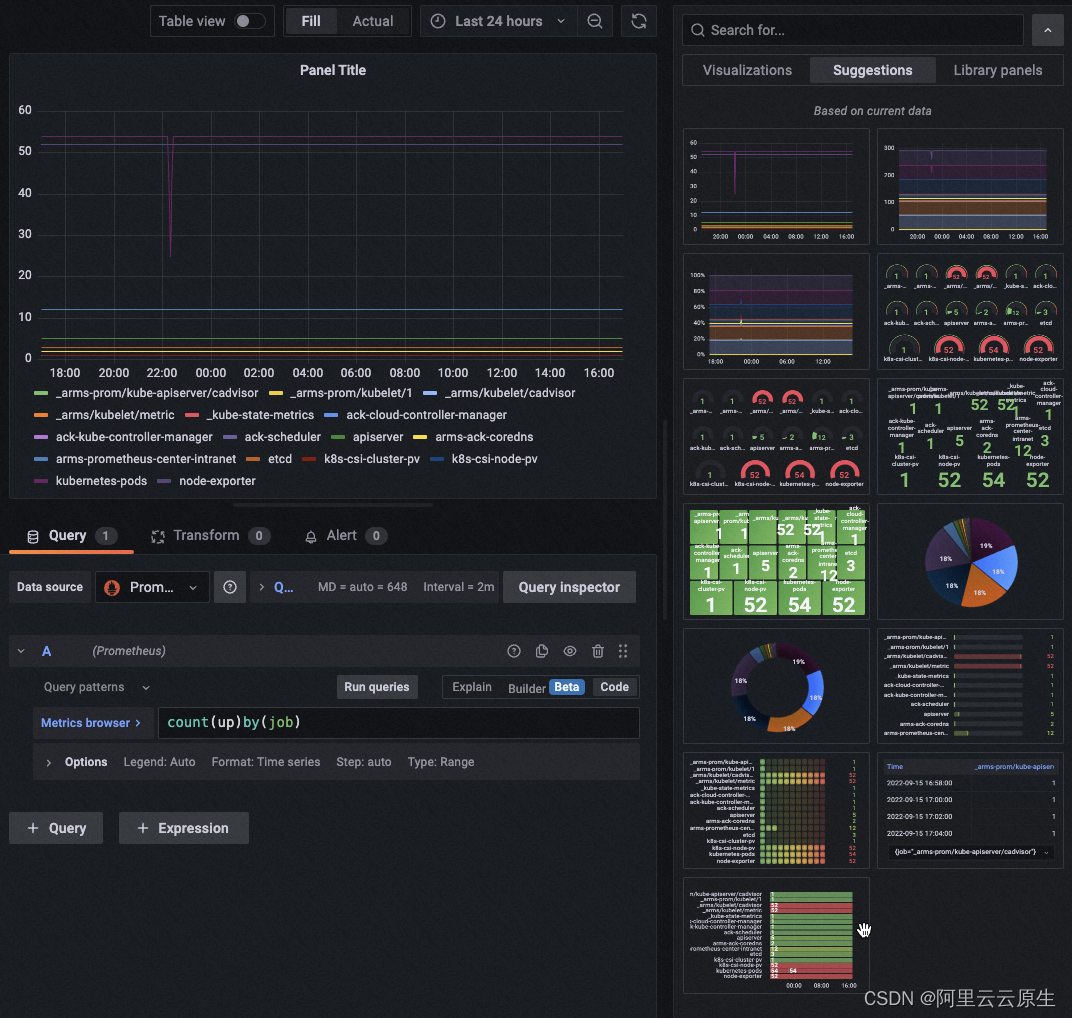1072x1018 pixels.
Task: Collapse the visualization picker panel
Action: [1047, 30]
